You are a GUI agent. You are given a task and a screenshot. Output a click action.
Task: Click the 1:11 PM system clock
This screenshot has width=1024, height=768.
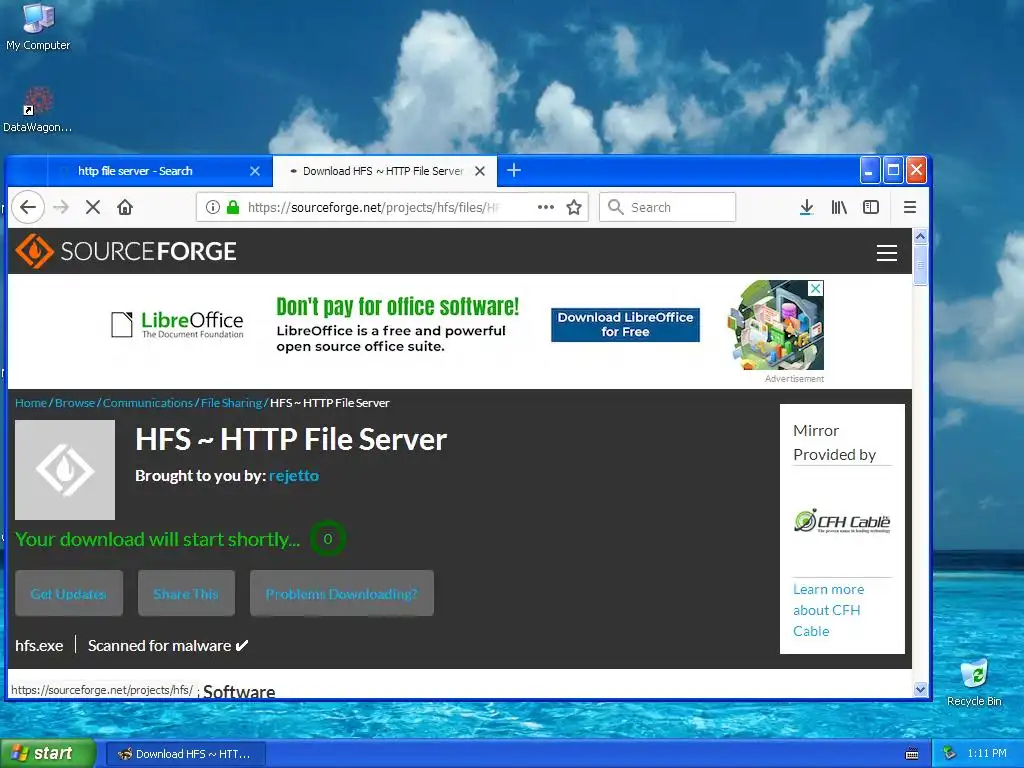point(987,754)
